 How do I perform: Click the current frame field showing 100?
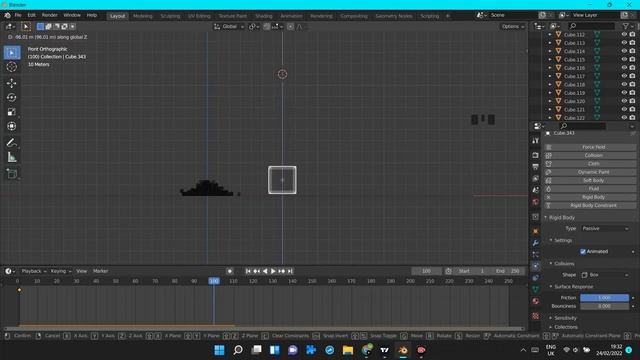coord(426,271)
